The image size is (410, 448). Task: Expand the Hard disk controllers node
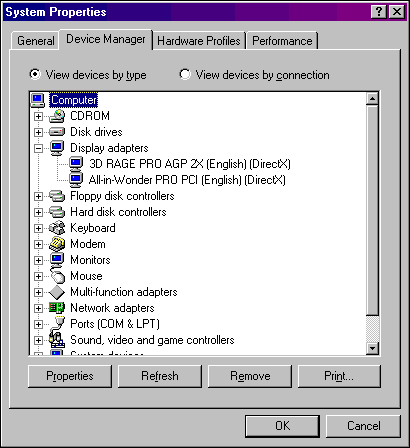pyautogui.click(x=38, y=212)
